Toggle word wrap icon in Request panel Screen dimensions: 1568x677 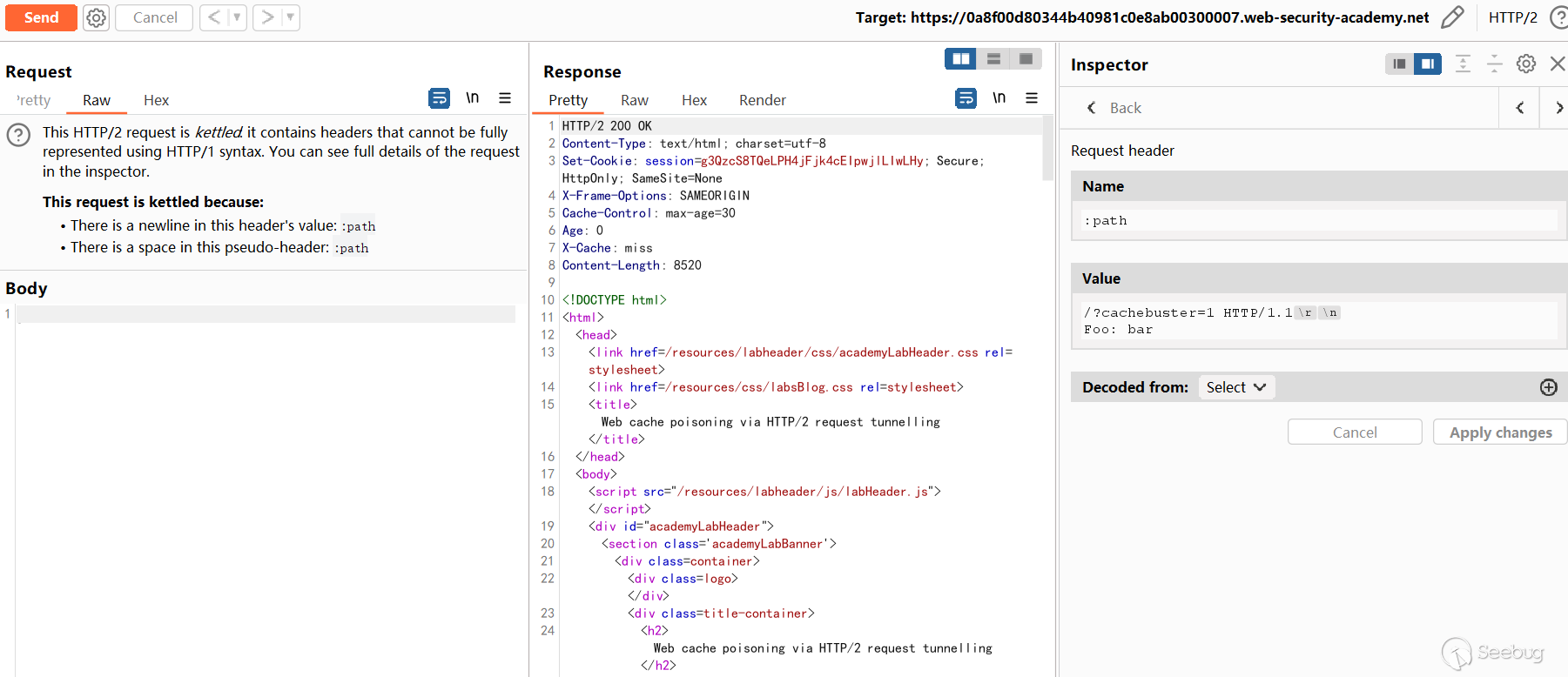[439, 98]
